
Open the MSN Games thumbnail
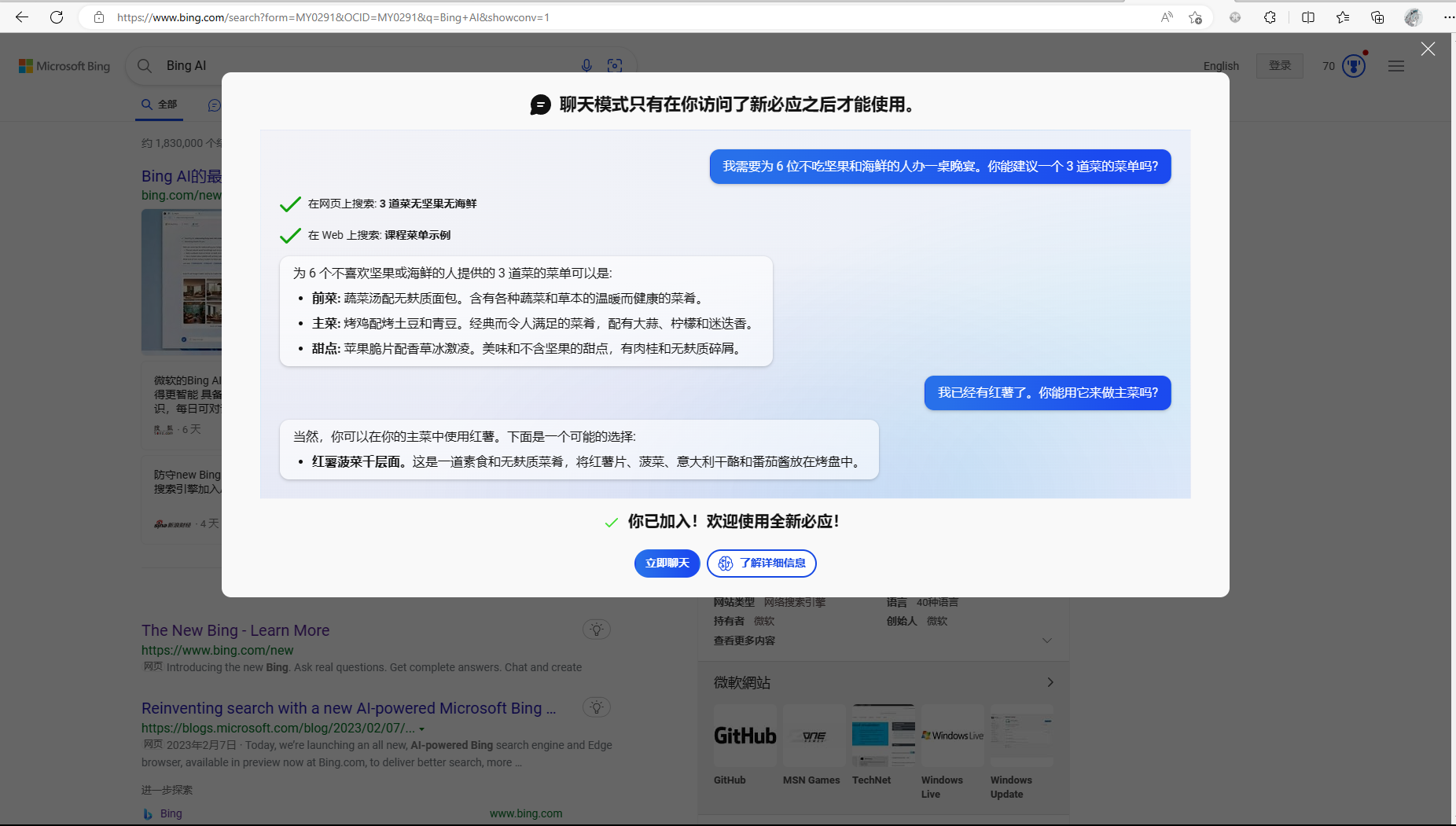(x=814, y=736)
